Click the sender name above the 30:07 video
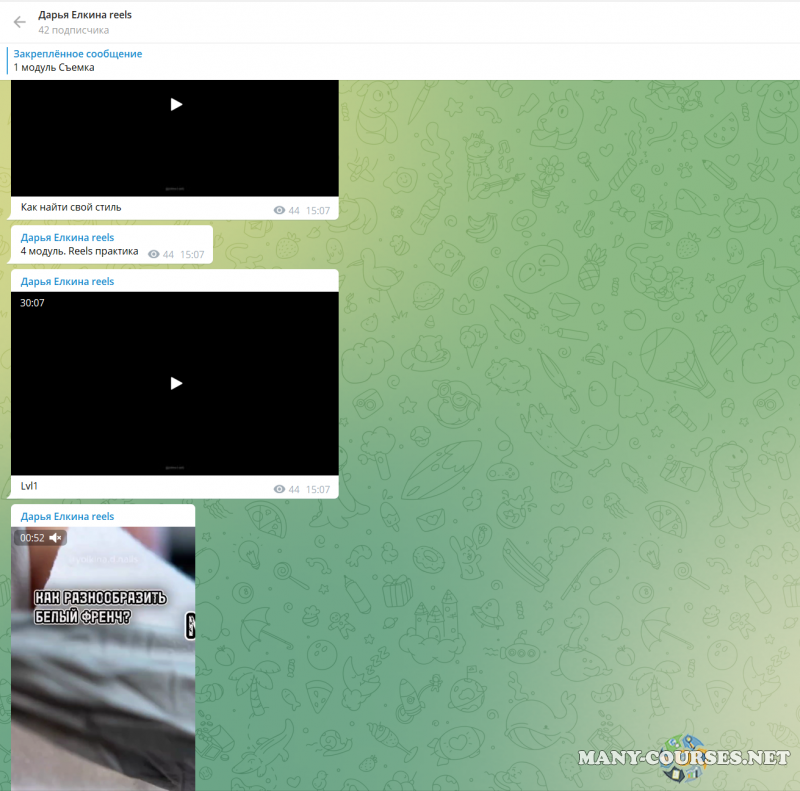 pos(68,282)
